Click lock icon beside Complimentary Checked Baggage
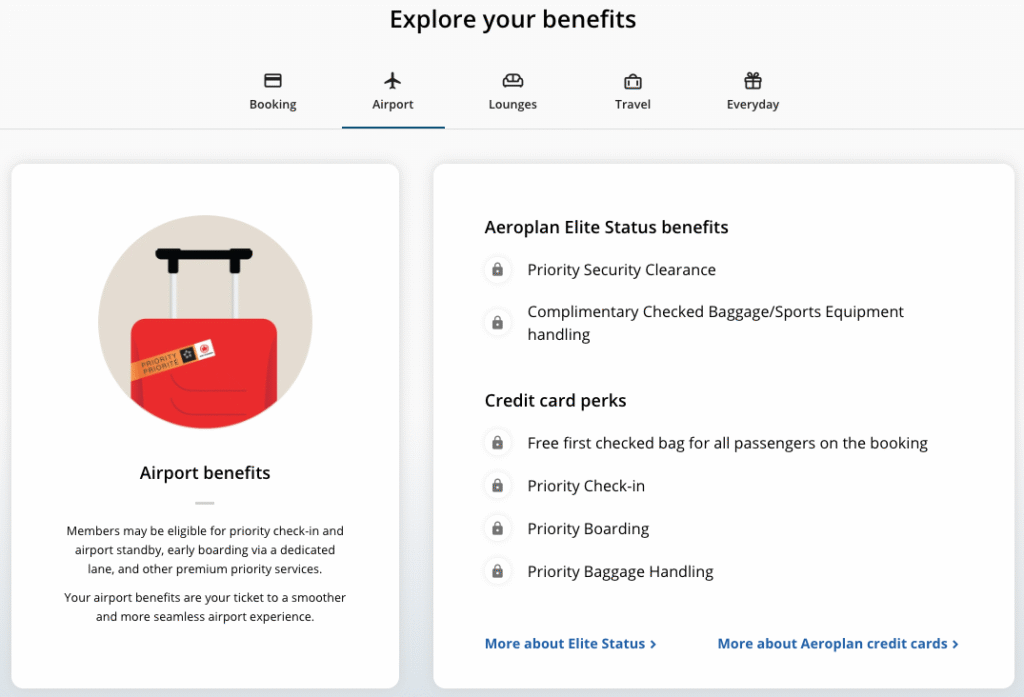The width and height of the screenshot is (1024, 697). (x=497, y=323)
